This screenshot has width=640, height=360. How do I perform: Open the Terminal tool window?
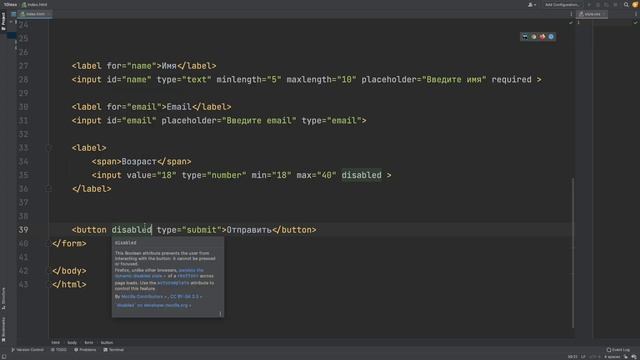113,350
